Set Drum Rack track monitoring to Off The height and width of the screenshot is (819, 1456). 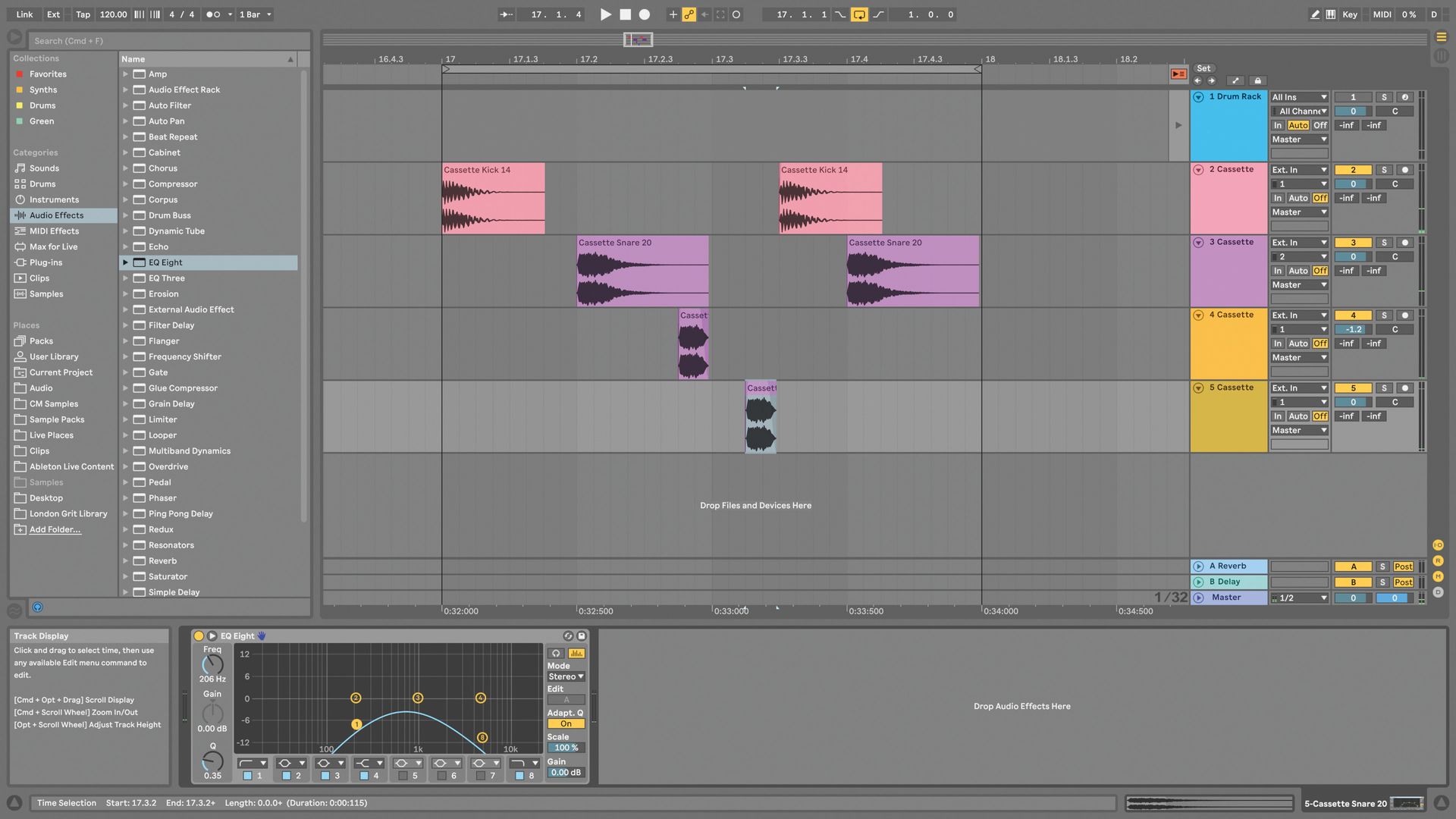pyautogui.click(x=1319, y=125)
